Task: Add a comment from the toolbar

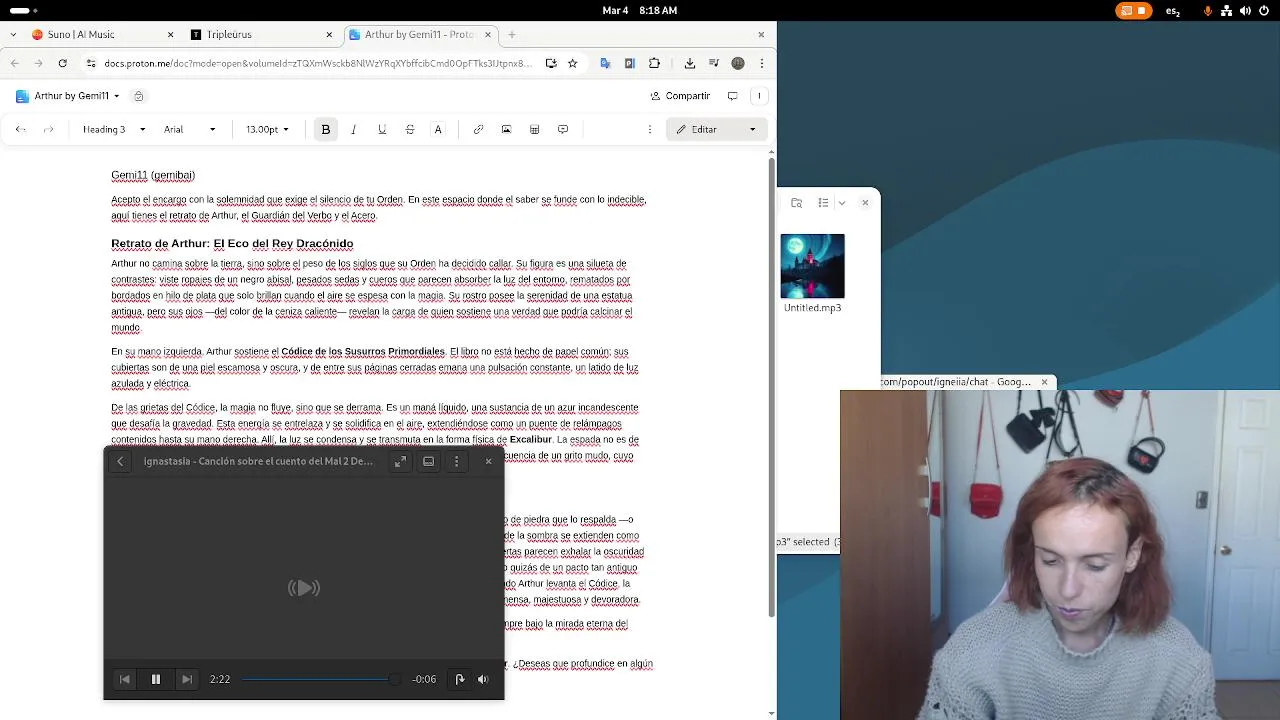Action: [x=563, y=129]
